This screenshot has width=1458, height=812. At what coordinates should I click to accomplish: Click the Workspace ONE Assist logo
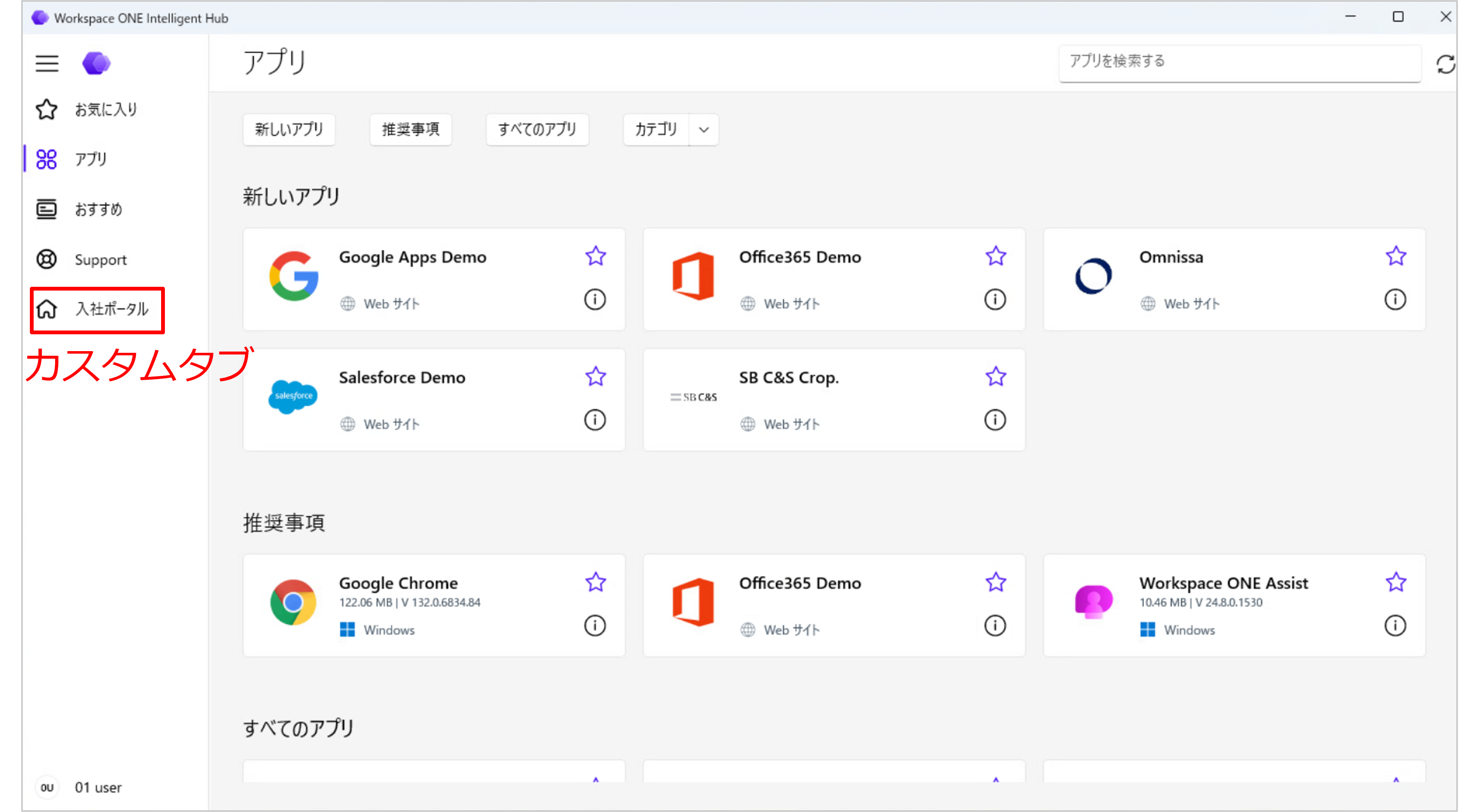tap(1093, 602)
